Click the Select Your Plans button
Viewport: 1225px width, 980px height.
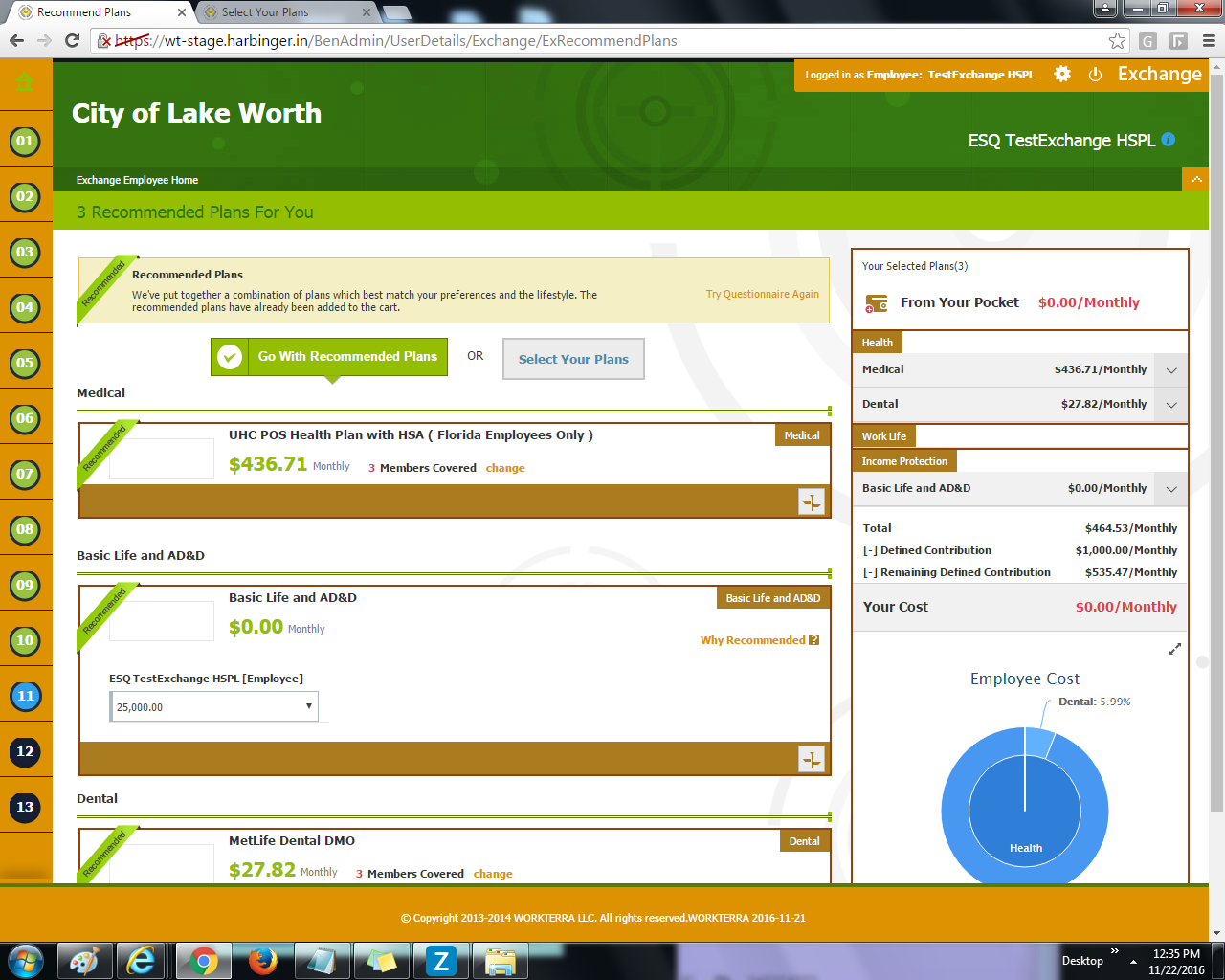[x=573, y=359]
